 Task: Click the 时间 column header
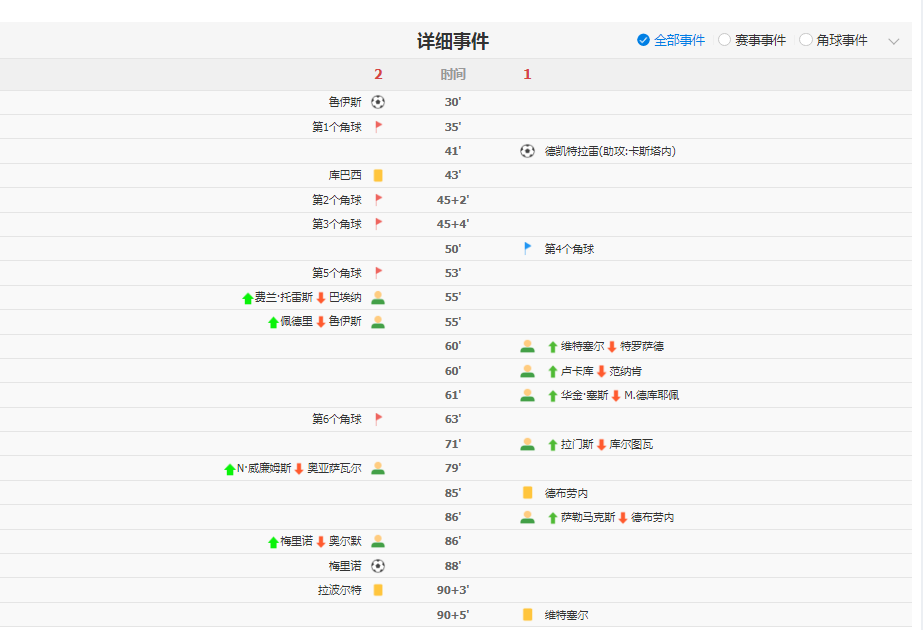pyautogui.click(x=453, y=74)
